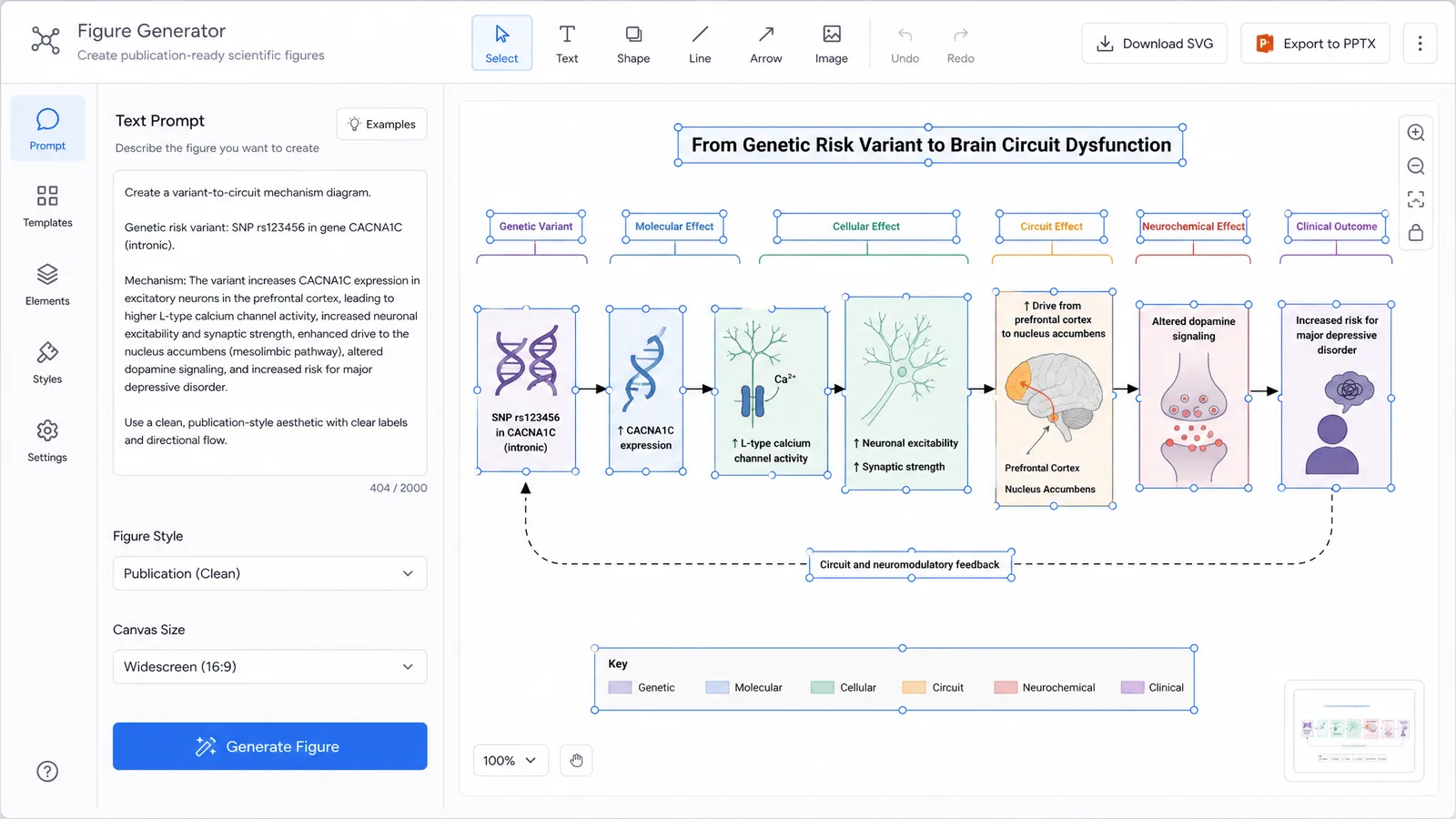Select the Neurochemical Effect label
The width and height of the screenshot is (1456, 819).
click(x=1193, y=227)
